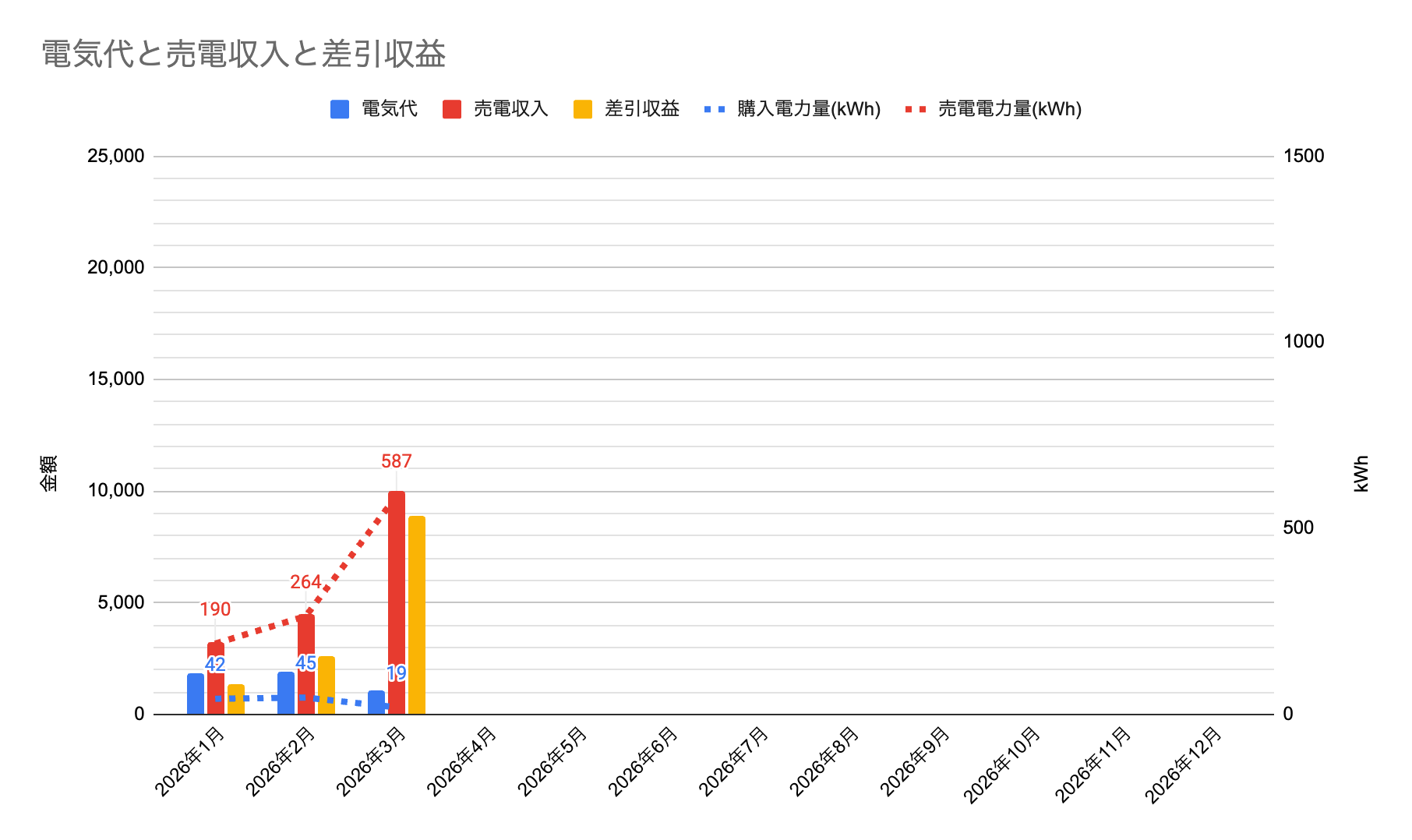Click the 190 data label

click(215, 609)
